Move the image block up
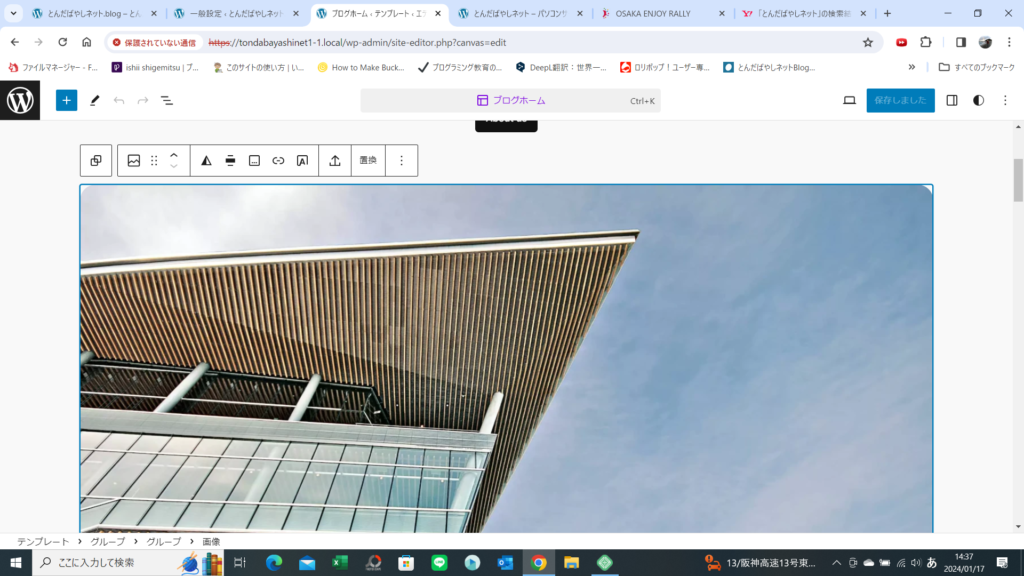The height and width of the screenshot is (576, 1024). tap(174, 155)
